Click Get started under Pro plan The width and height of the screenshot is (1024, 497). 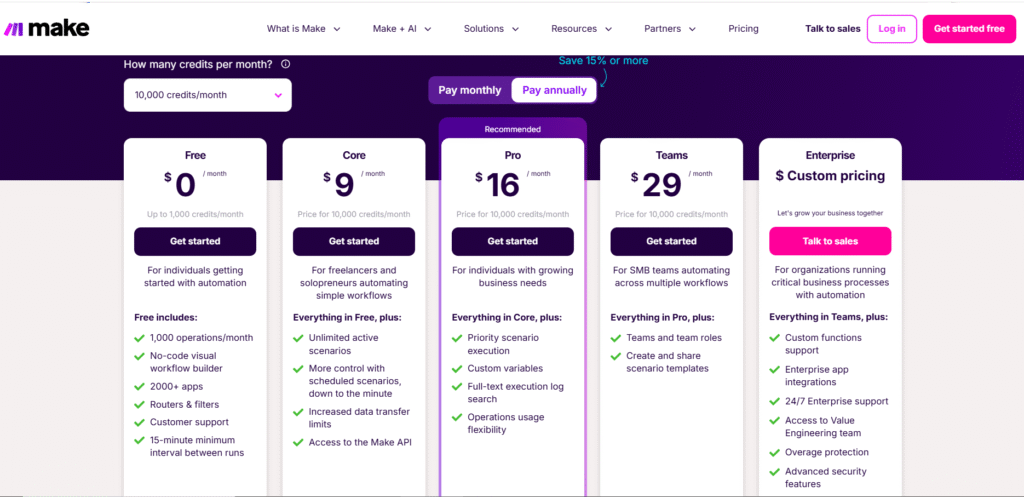(x=513, y=241)
